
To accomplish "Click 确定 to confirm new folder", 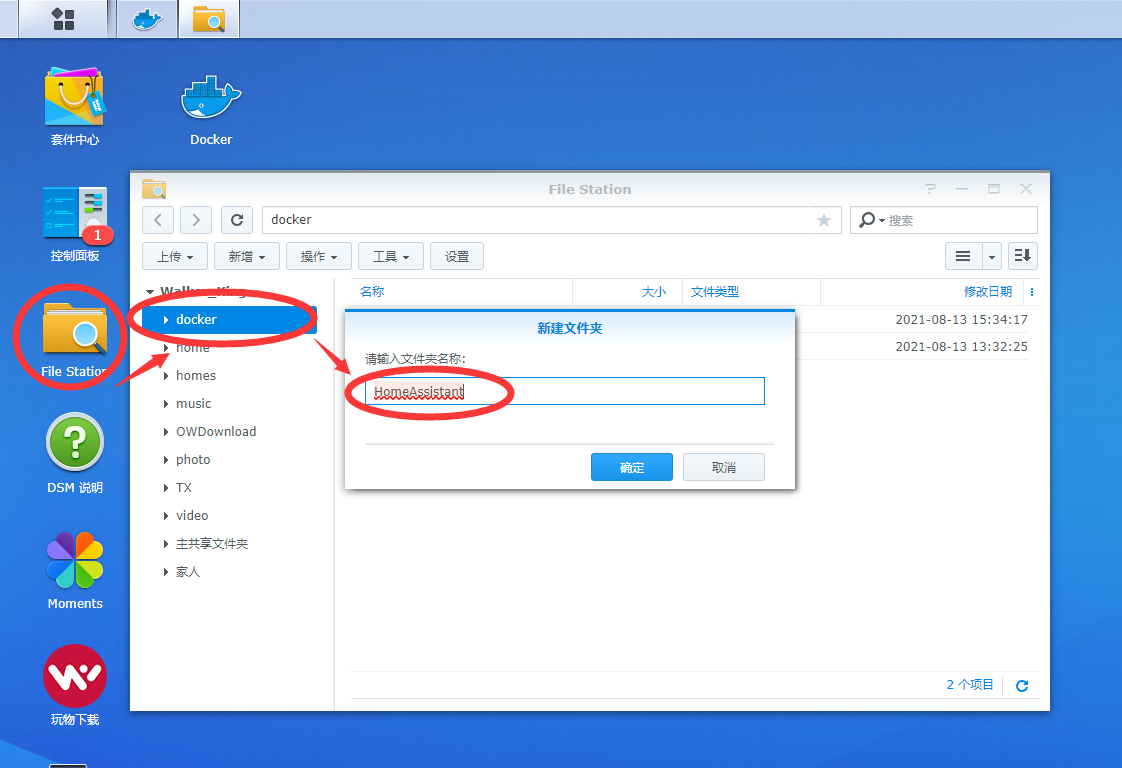I will [632, 468].
